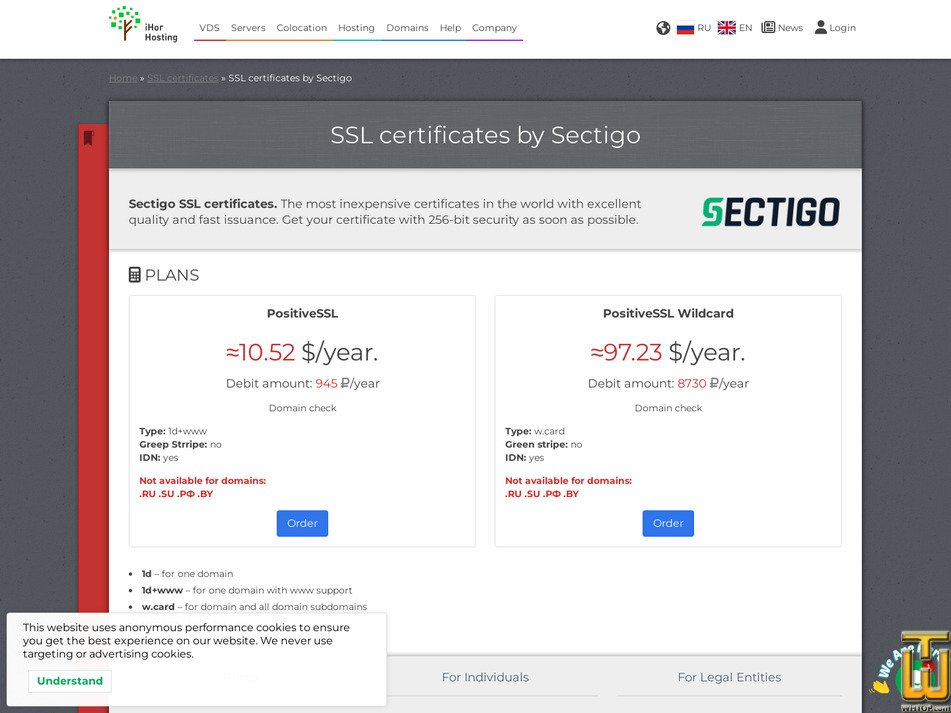
Task: Click the ≈10.52 $/year price
Action: click(x=302, y=352)
